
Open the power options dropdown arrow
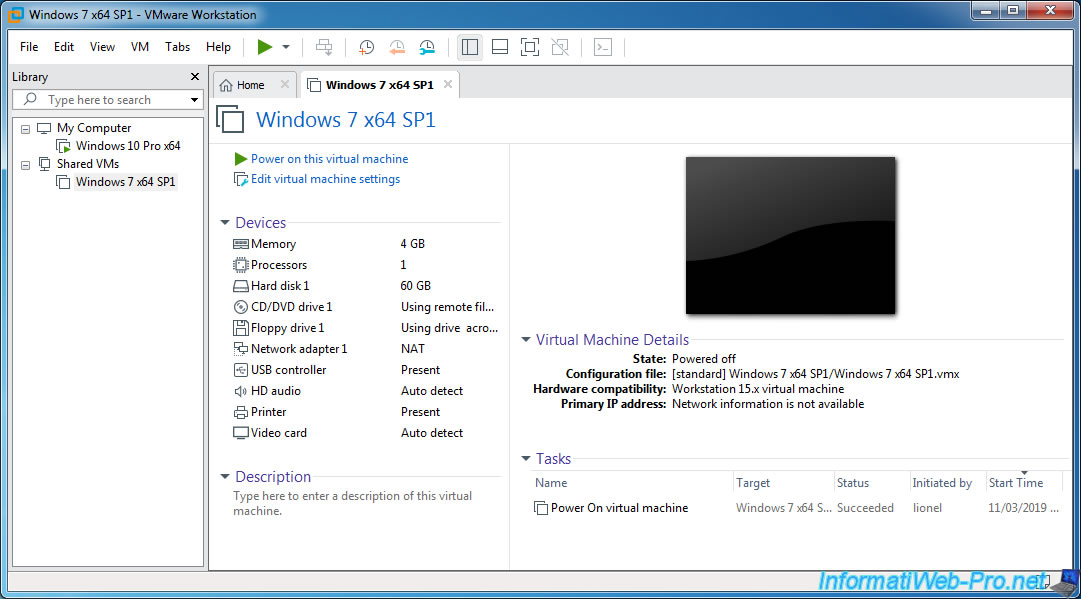click(x=286, y=47)
